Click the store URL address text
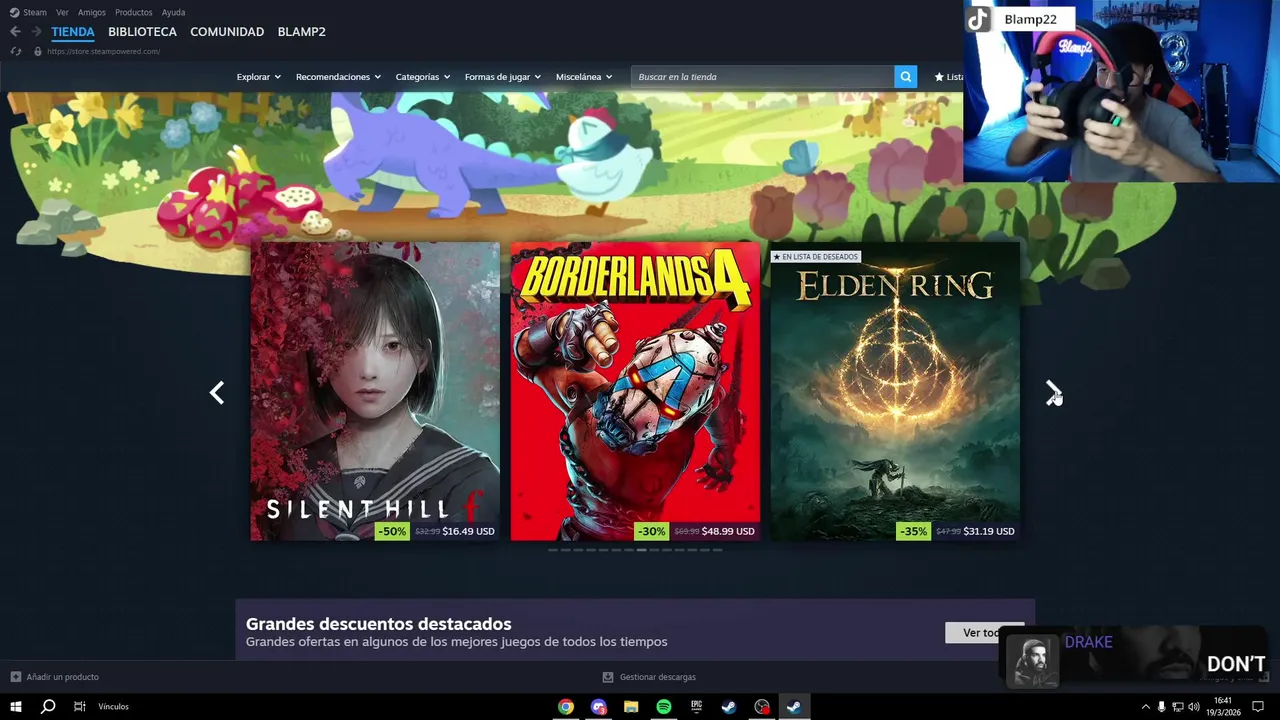This screenshot has width=1280, height=720. pyautogui.click(x=103, y=51)
